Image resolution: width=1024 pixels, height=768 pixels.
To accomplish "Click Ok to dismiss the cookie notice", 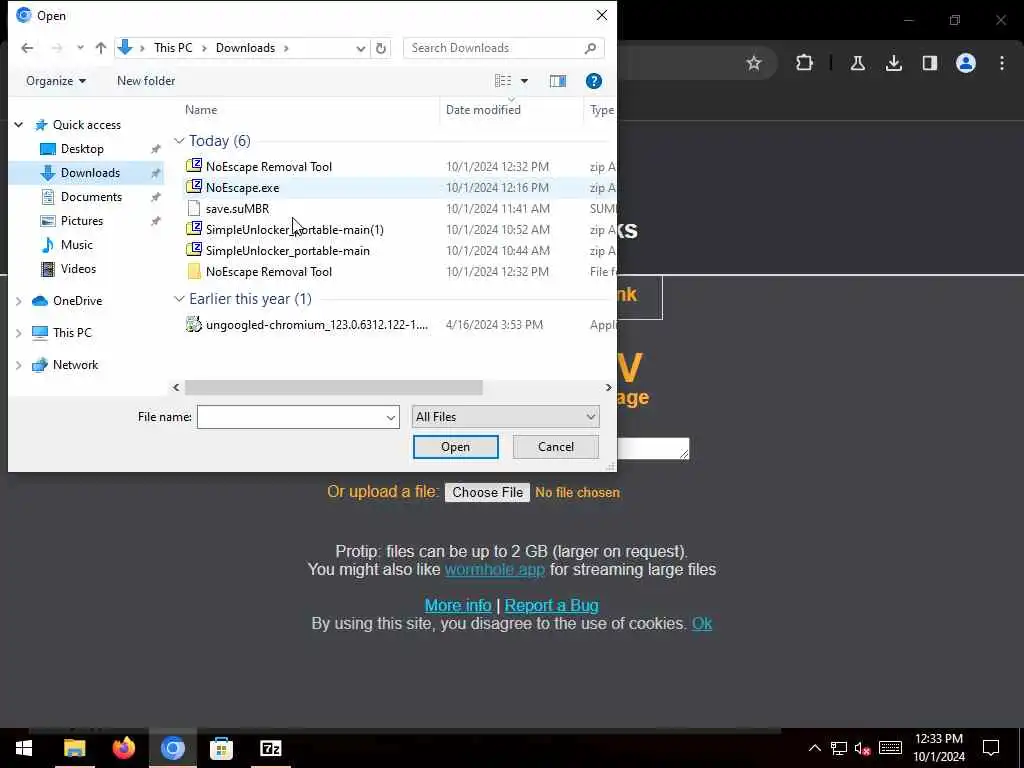I will point(702,624).
